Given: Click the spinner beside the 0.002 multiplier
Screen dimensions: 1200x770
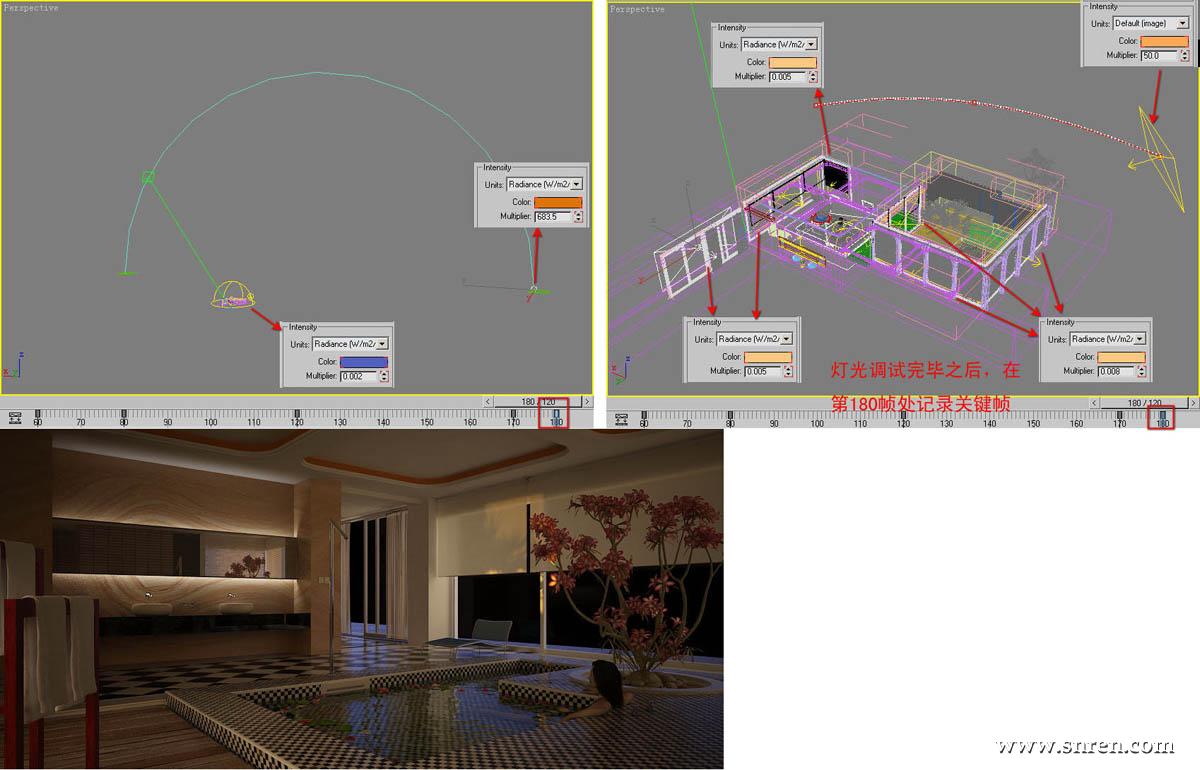Looking at the screenshot, I should [x=383, y=376].
